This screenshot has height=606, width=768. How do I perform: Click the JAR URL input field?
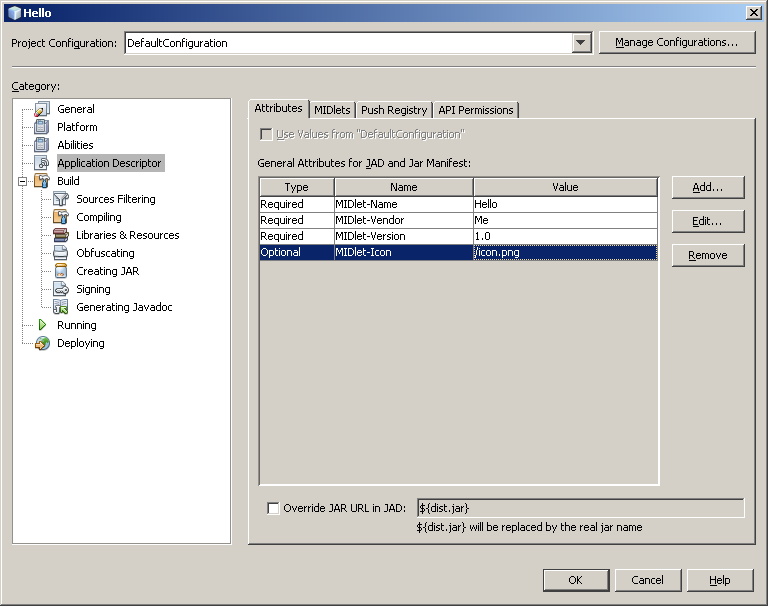[580, 508]
